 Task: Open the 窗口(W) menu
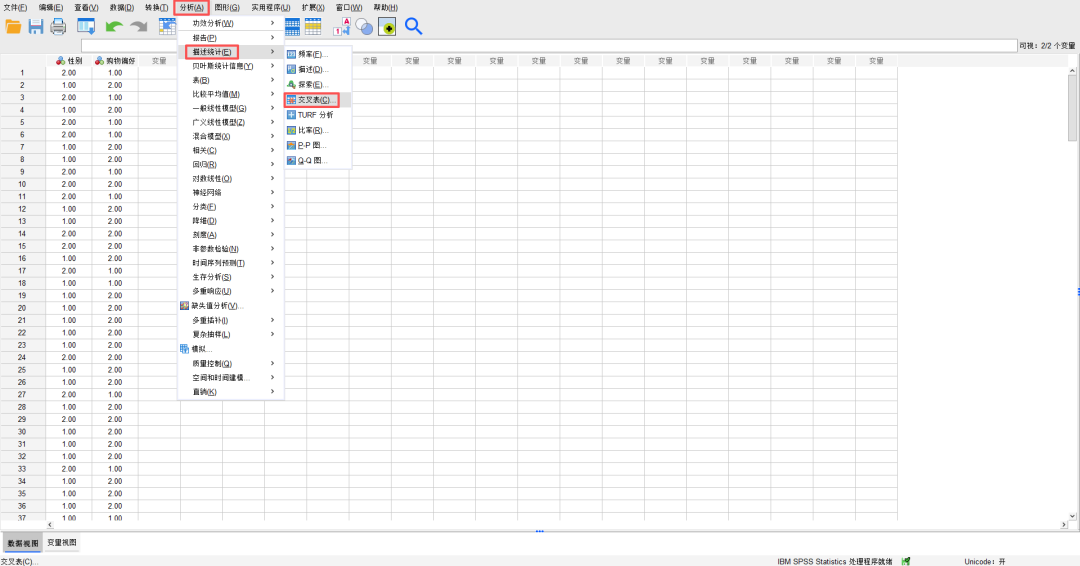click(349, 8)
